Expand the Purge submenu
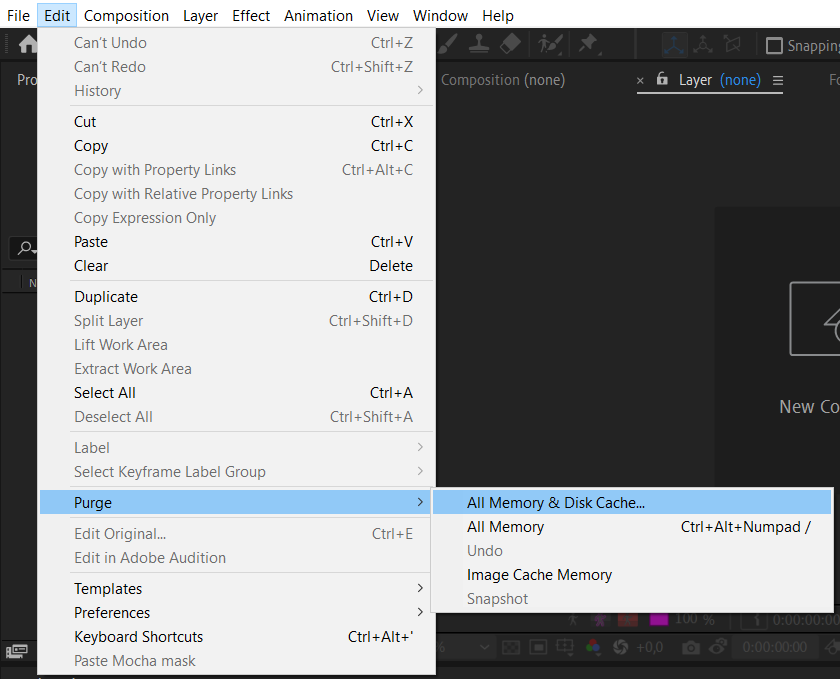Screen dimensions: 840x679 235,503
